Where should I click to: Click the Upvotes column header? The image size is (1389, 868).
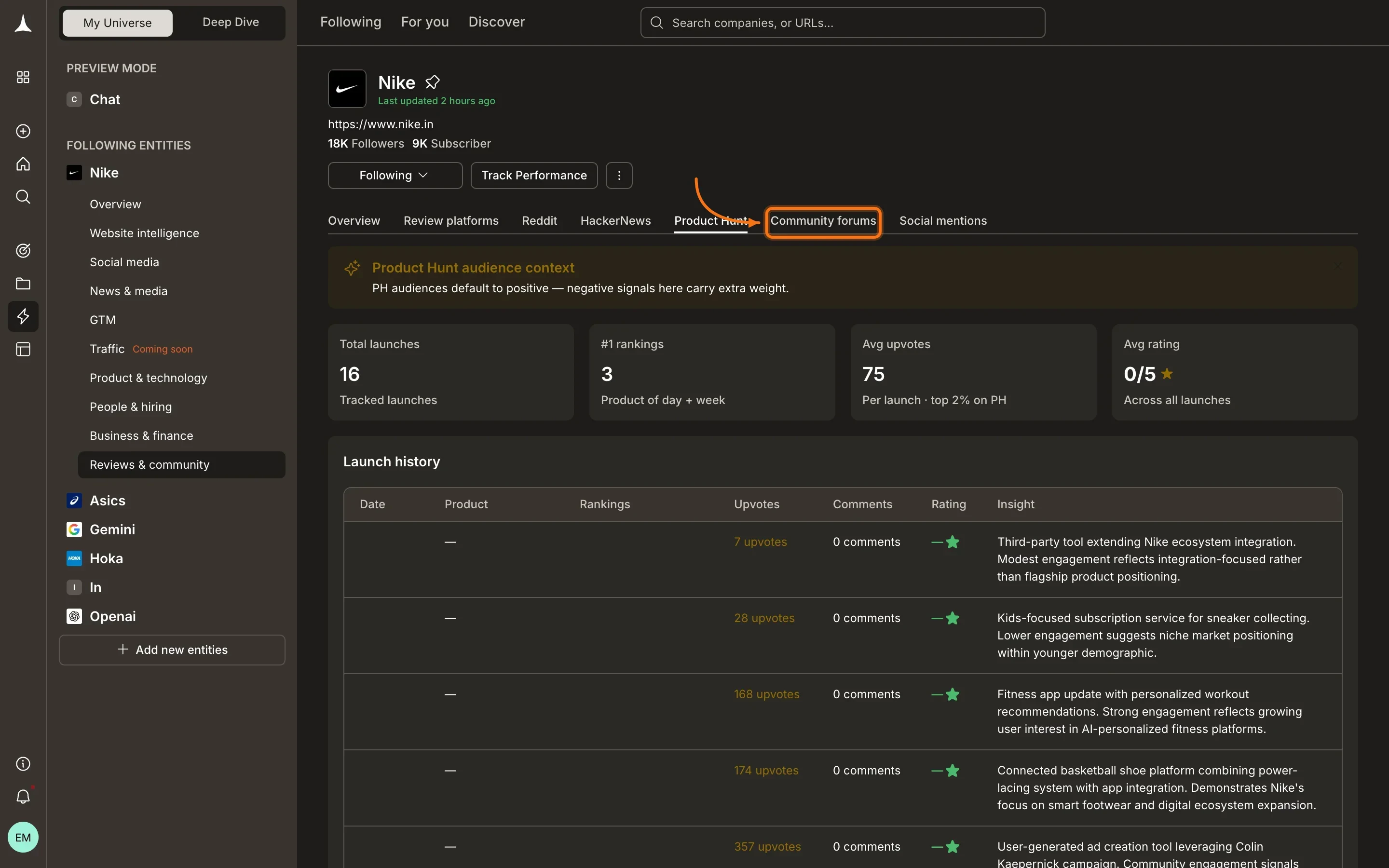757,504
